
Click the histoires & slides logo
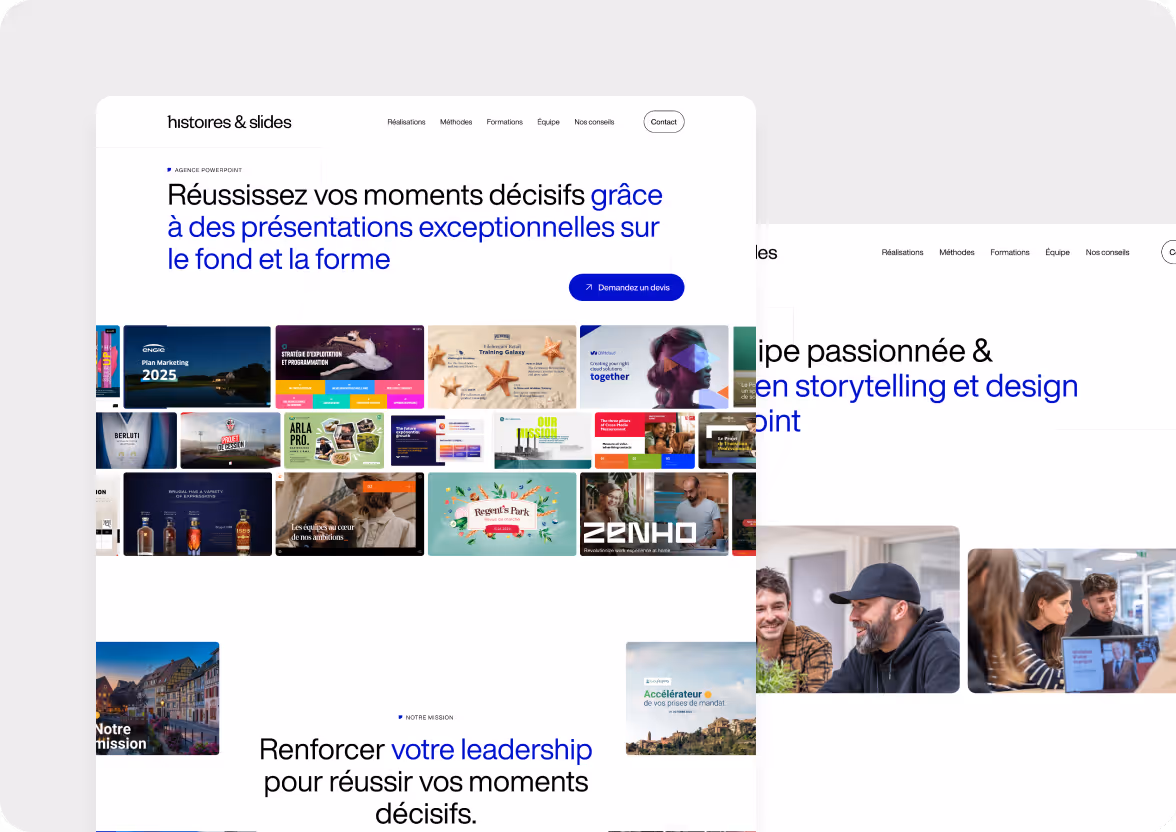tap(229, 121)
